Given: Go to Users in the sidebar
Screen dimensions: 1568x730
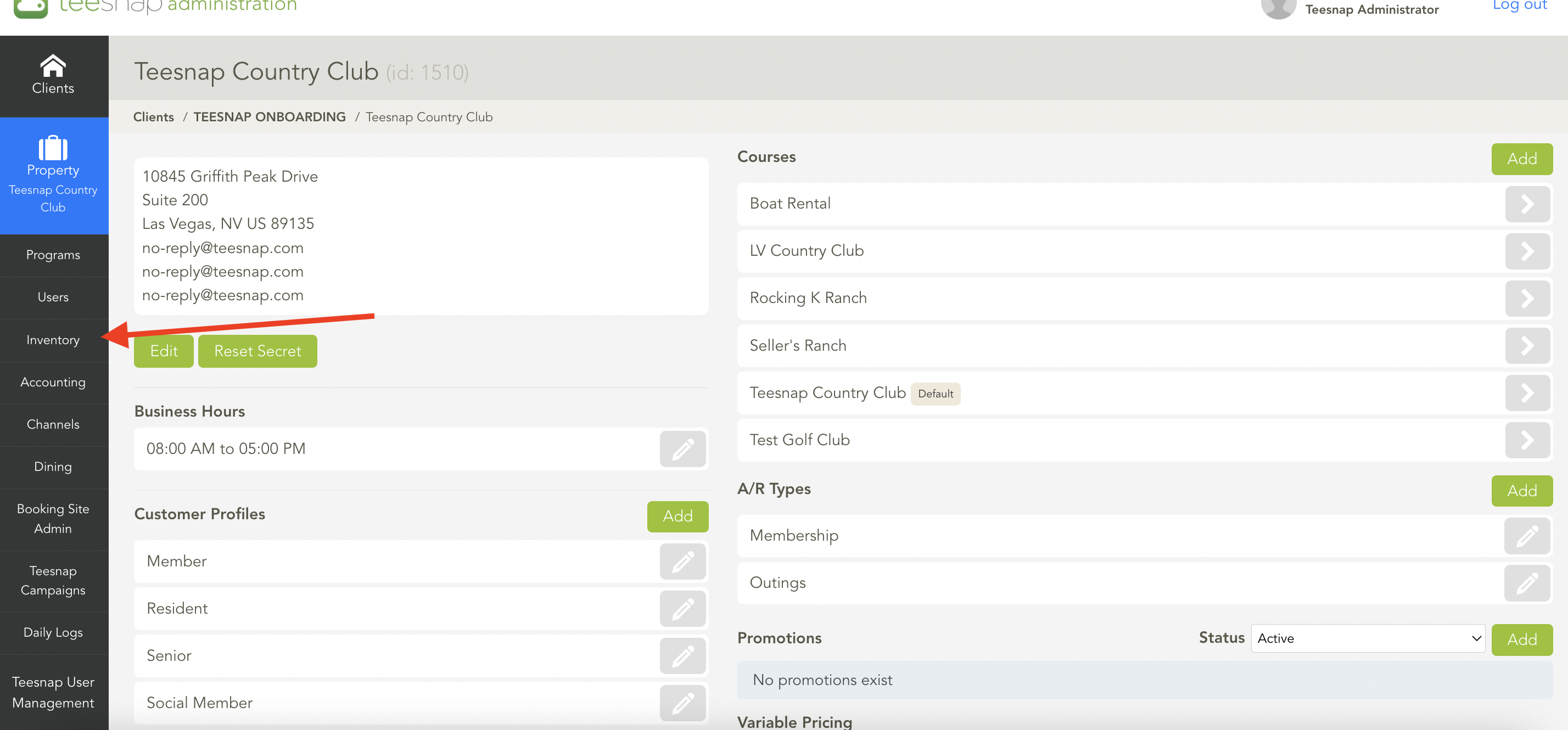Looking at the screenshot, I should pos(53,297).
